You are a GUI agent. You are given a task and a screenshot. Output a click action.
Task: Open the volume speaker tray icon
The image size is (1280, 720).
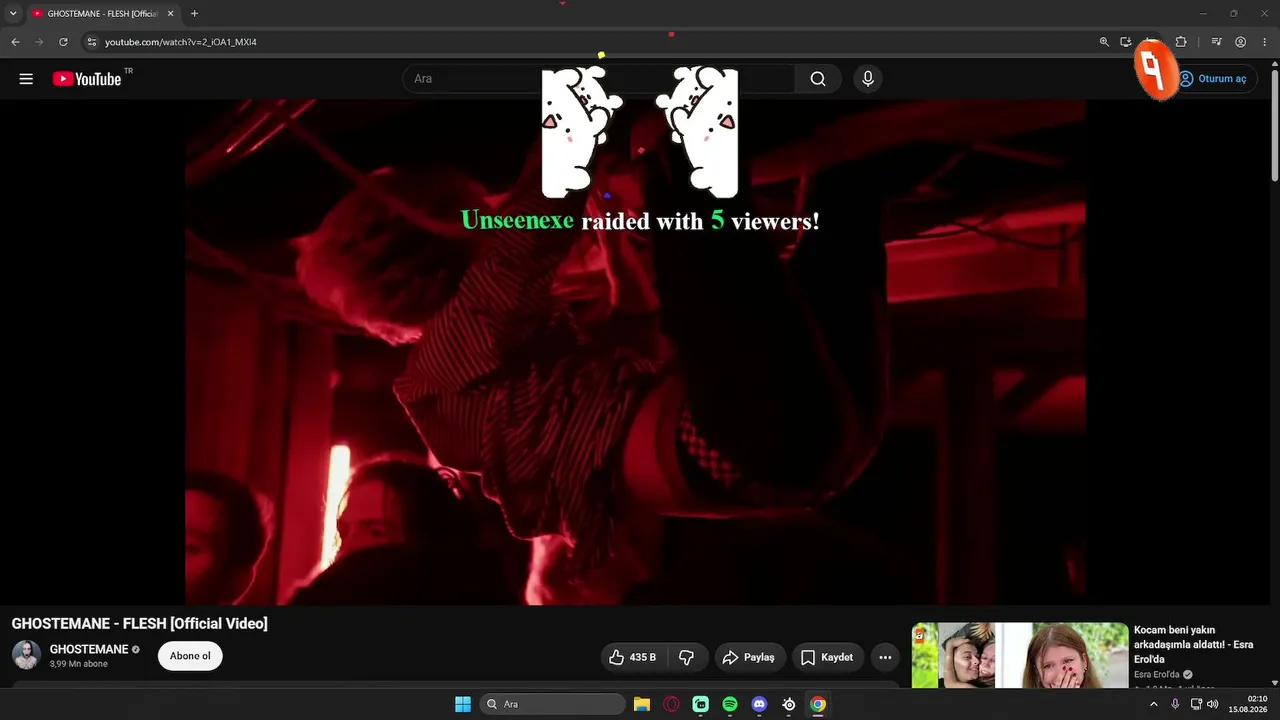(1213, 704)
